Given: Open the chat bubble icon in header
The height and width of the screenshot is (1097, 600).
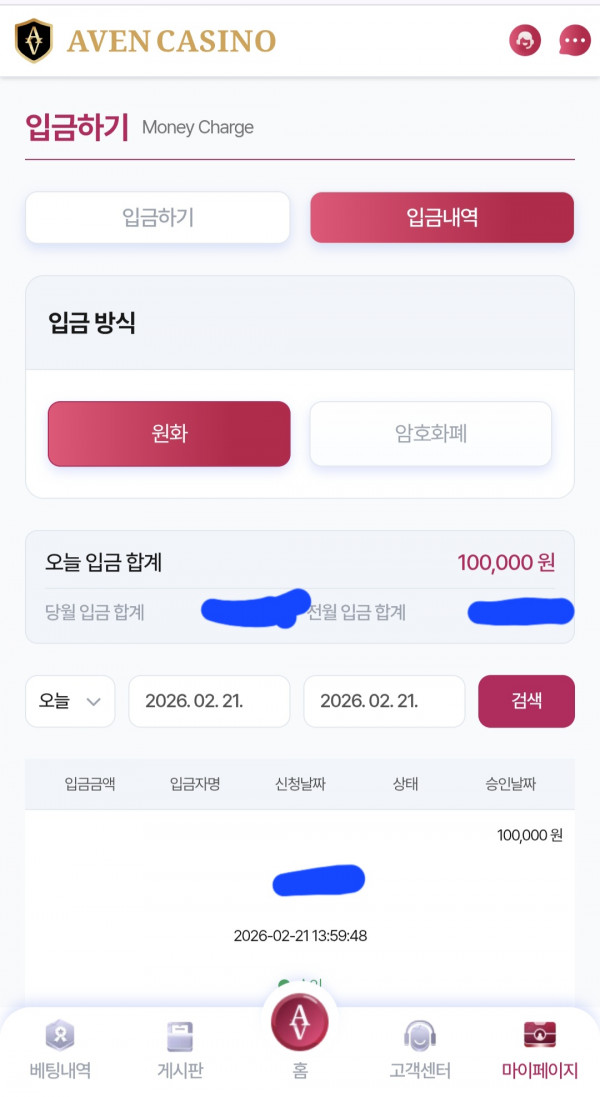Looking at the screenshot, I should point(574,40).
